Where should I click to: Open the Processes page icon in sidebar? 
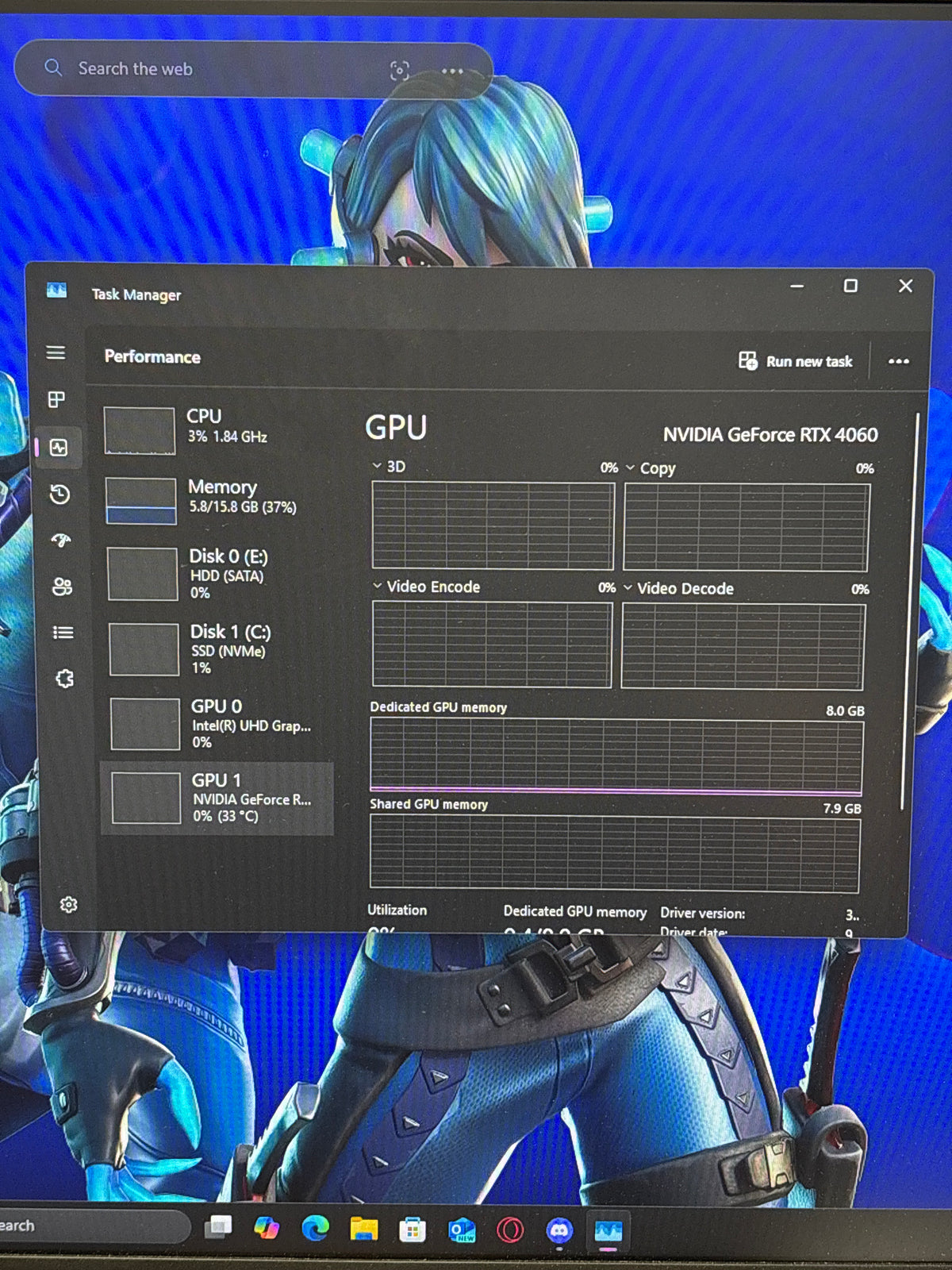click(56, 399)
